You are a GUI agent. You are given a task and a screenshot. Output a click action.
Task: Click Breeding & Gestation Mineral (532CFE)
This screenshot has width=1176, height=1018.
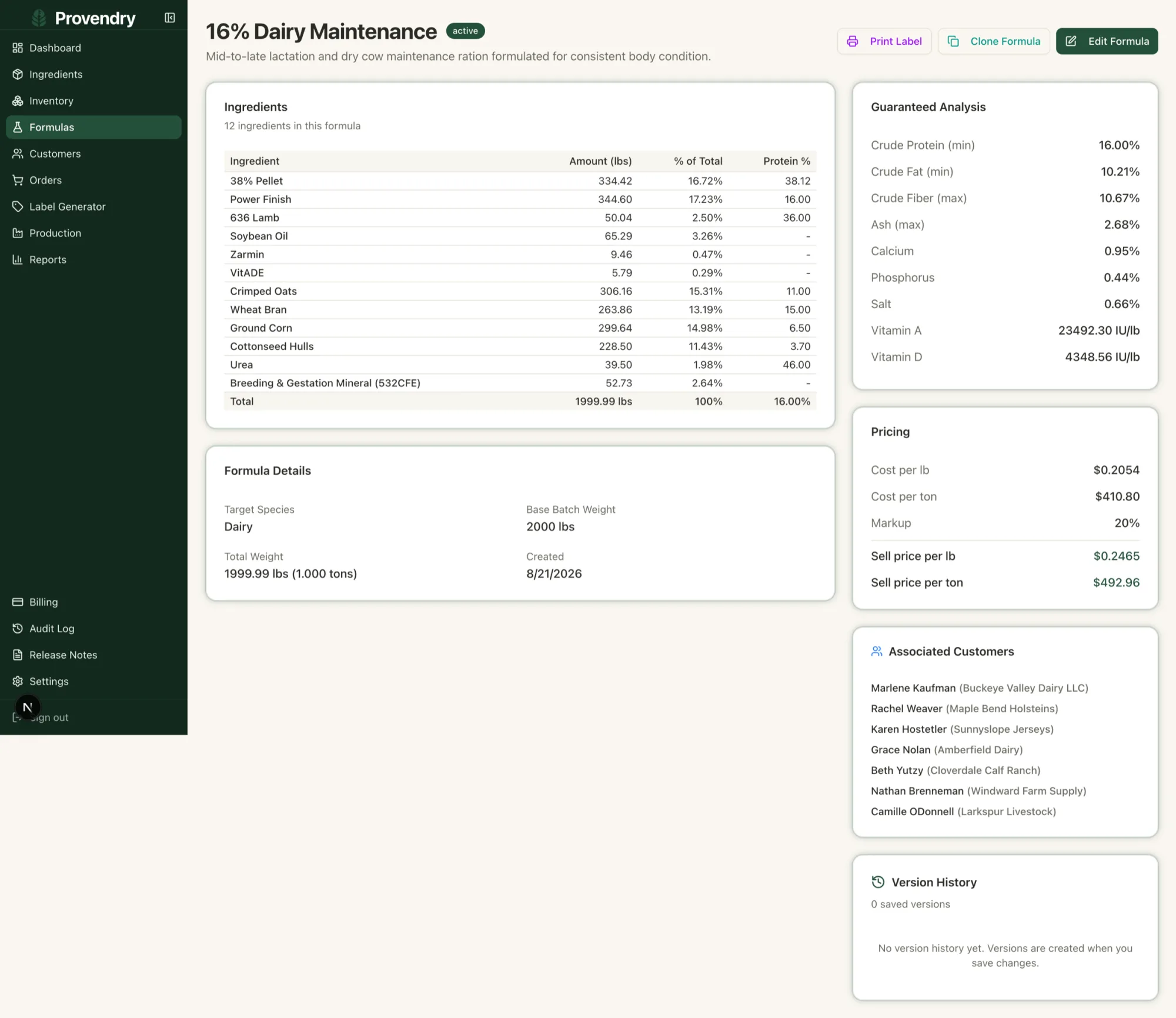point(325,383)
